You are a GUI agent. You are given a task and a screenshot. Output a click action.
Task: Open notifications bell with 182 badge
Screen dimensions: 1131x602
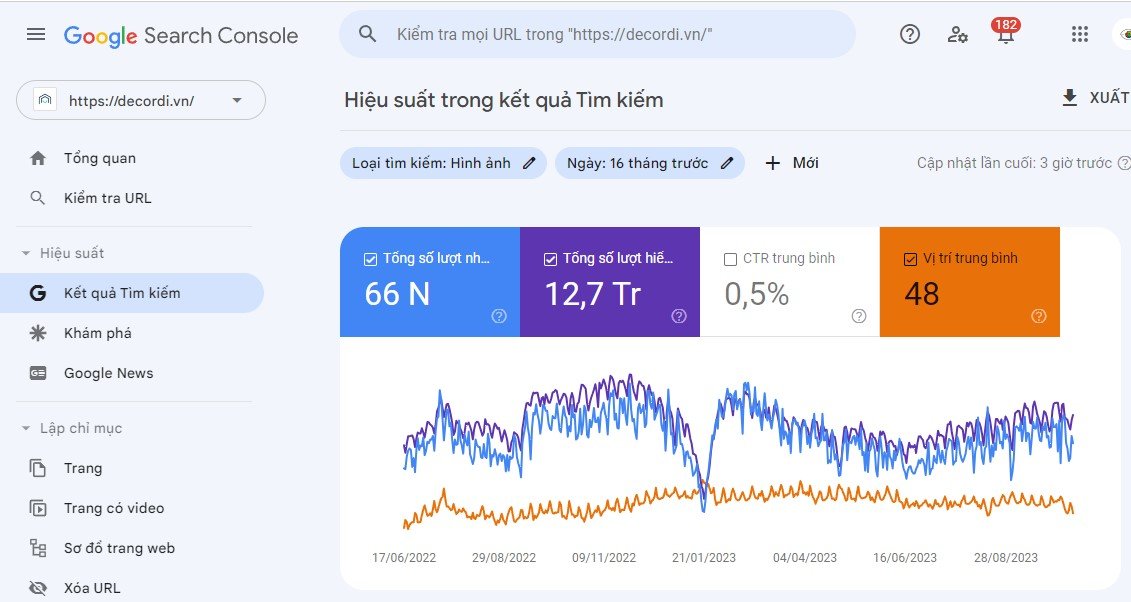[1005, 31]
